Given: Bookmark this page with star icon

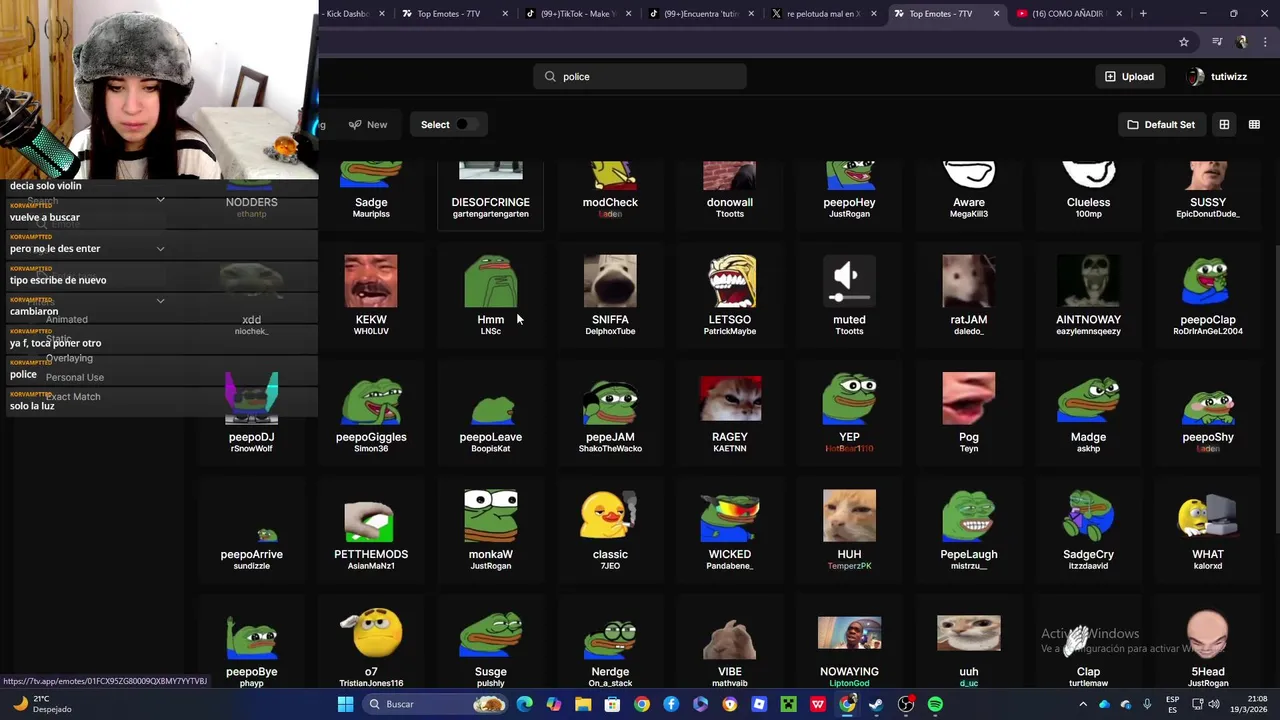Looking at the screenshot, I should pos(1184,42).
